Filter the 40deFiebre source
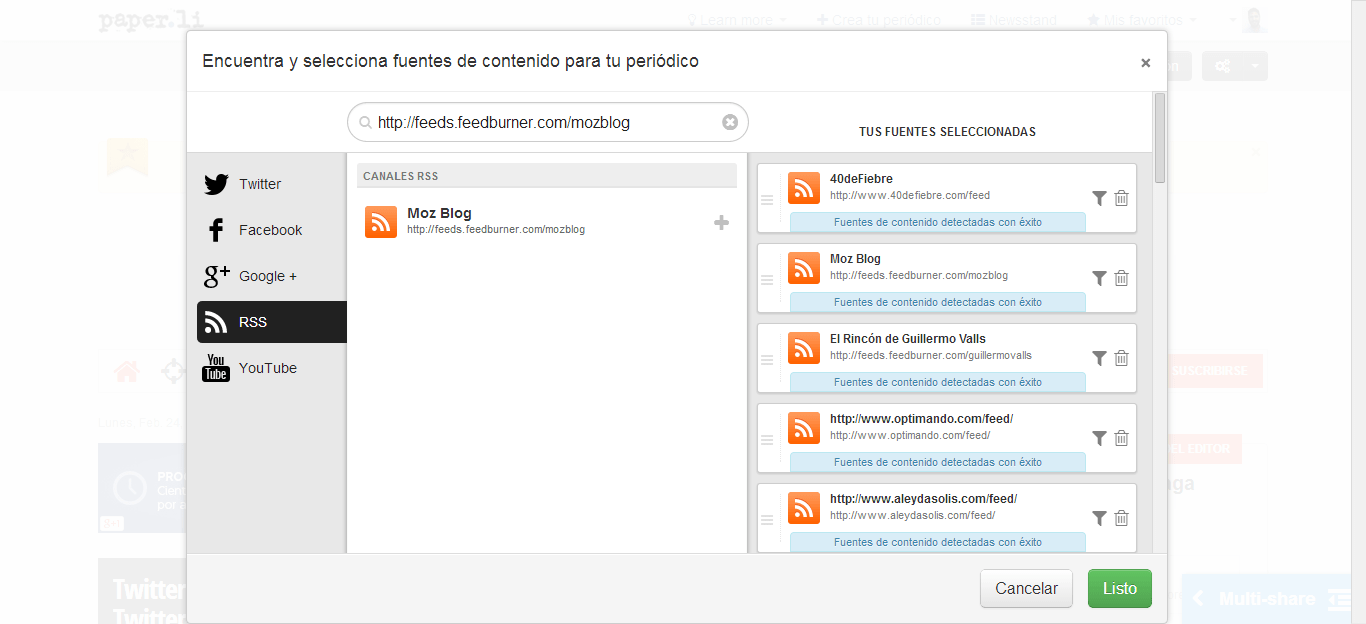Viewport: 1366px width, 624px height. [x=1099, y=198]
